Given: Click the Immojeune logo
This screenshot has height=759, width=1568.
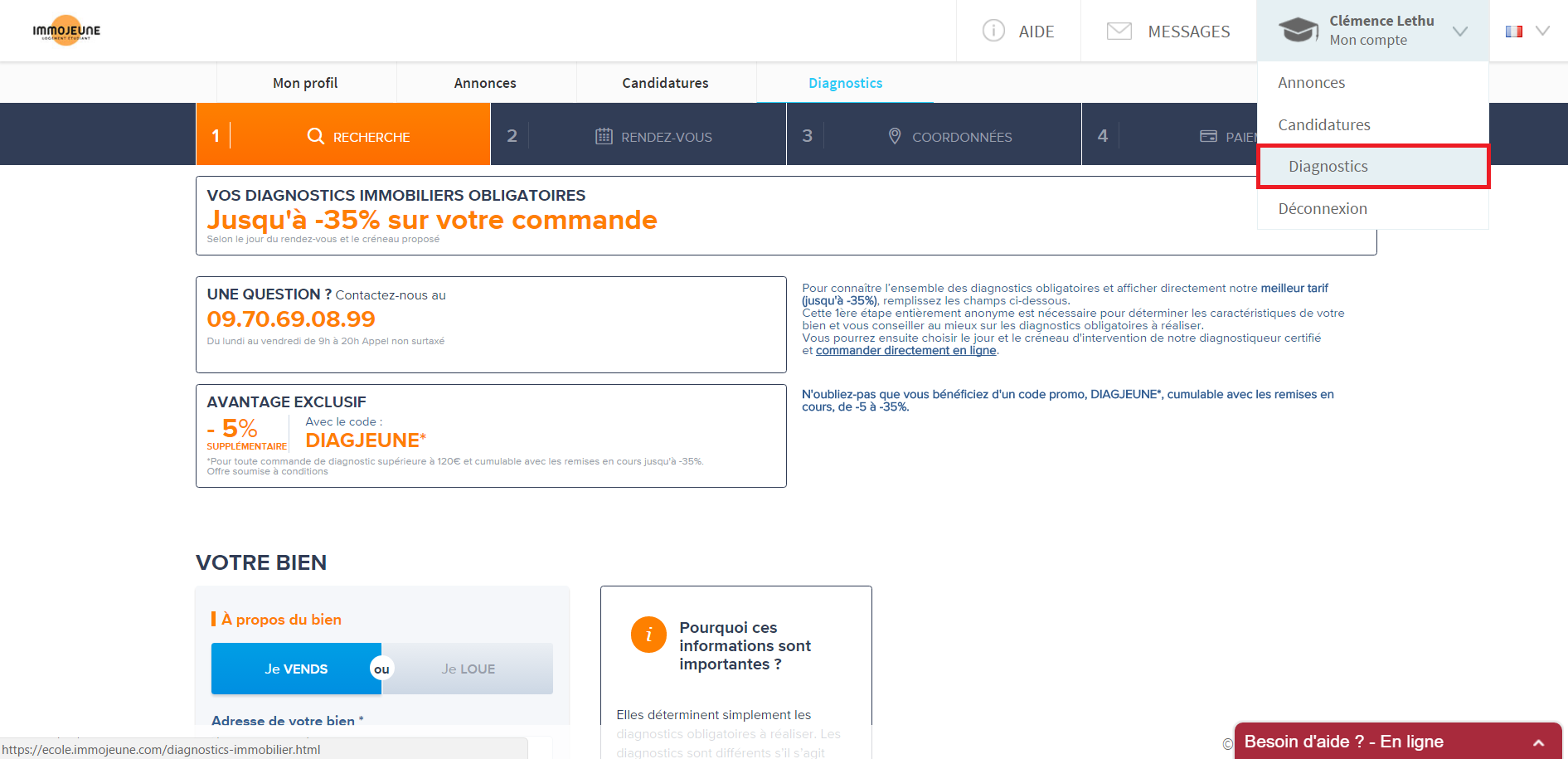Looking at the screenshot, I should [66, 31].
